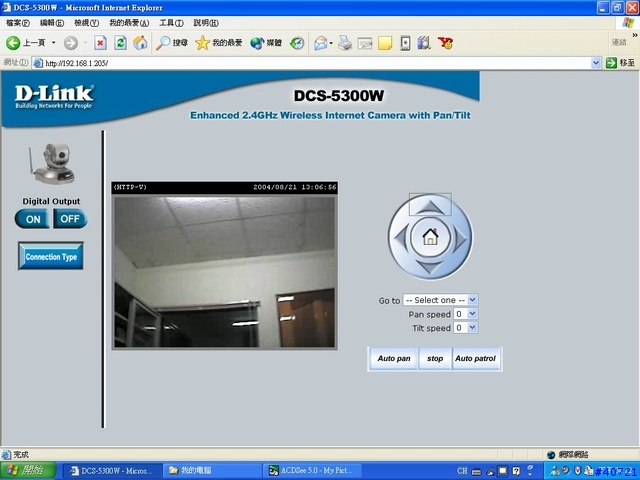Stop page loading with red X icon
640x480 pixels.
click(x=100, y=42)
